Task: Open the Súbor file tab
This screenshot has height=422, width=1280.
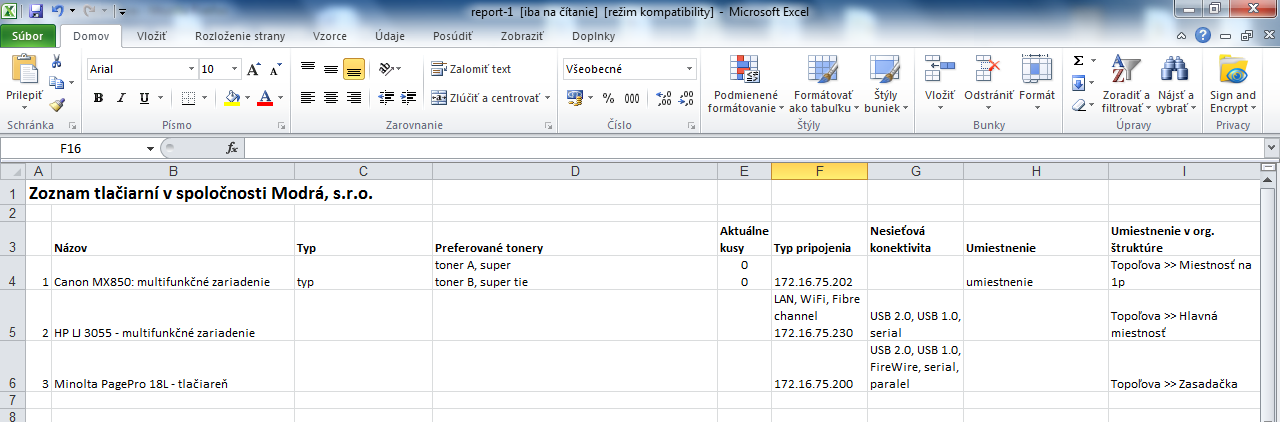Action: [x=28, y=36]
